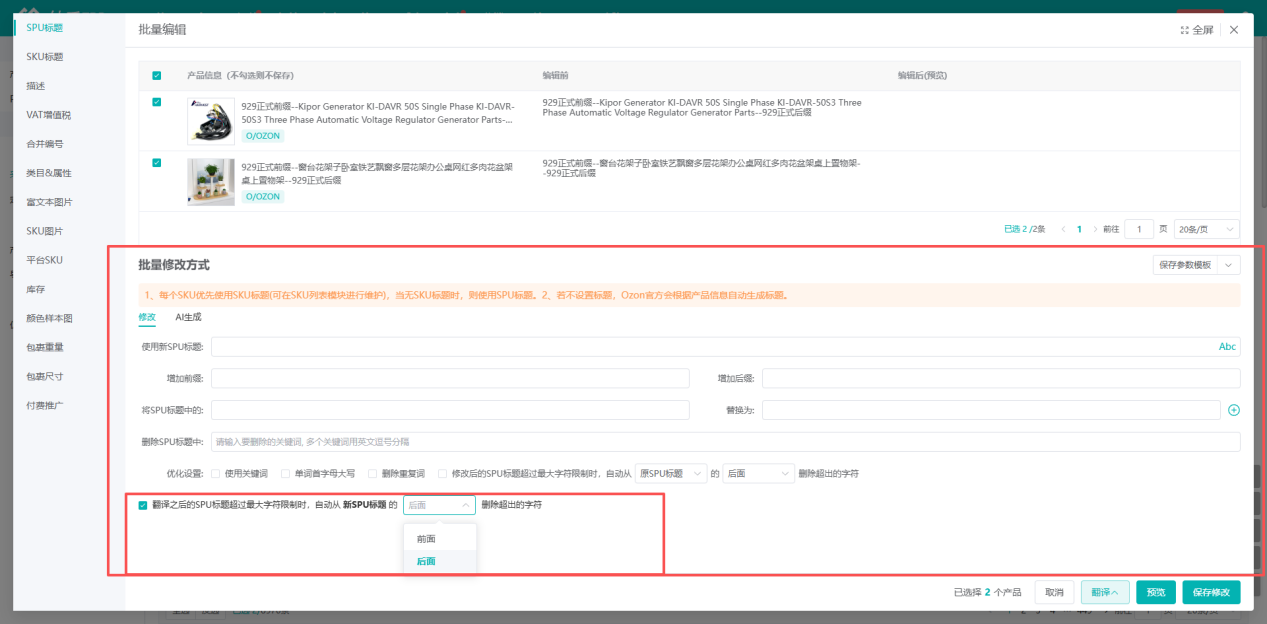
Task: Open SKU标题 in the left sidebar
Action: click(x=45, y=57)
